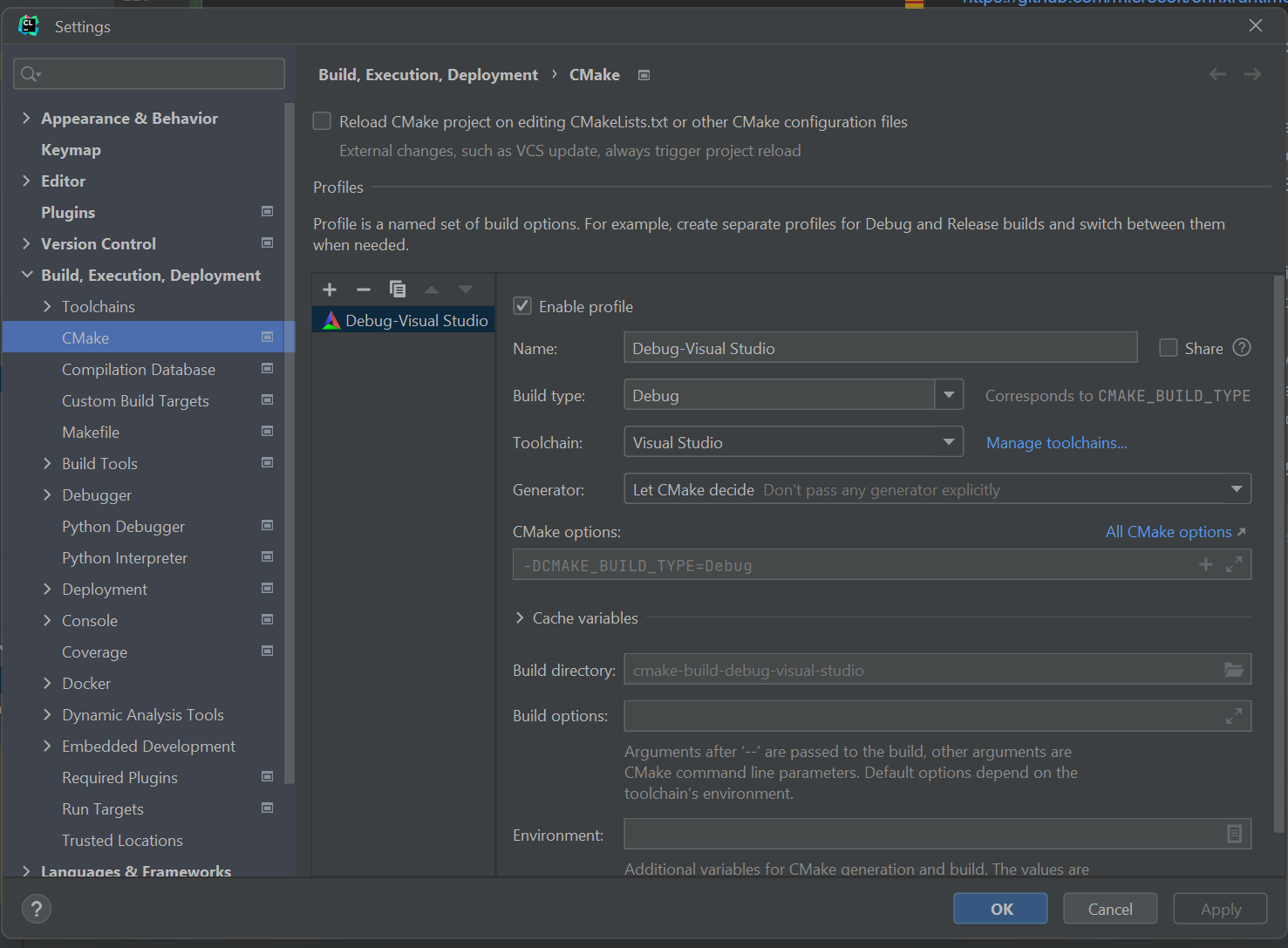Click project icon next to Plugins

point(268,211)
